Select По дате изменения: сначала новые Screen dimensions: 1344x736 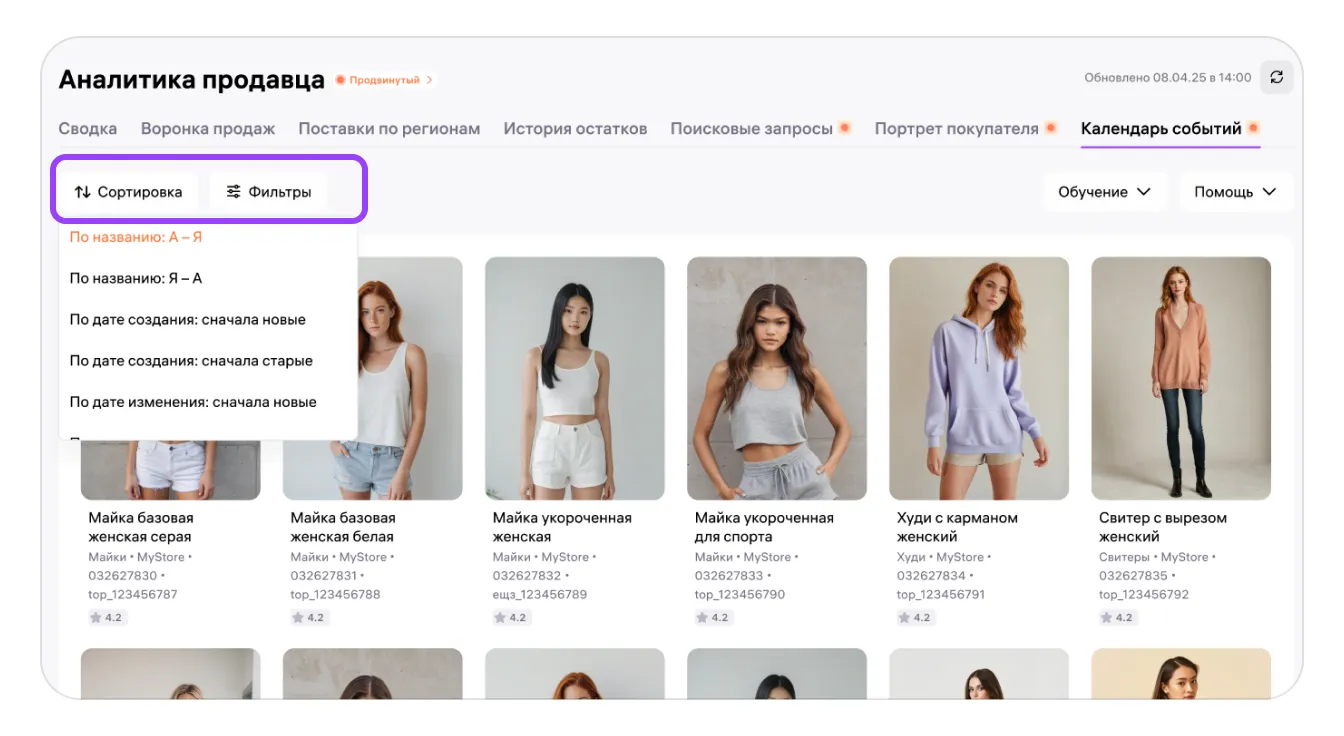click(x=193, y=402)
